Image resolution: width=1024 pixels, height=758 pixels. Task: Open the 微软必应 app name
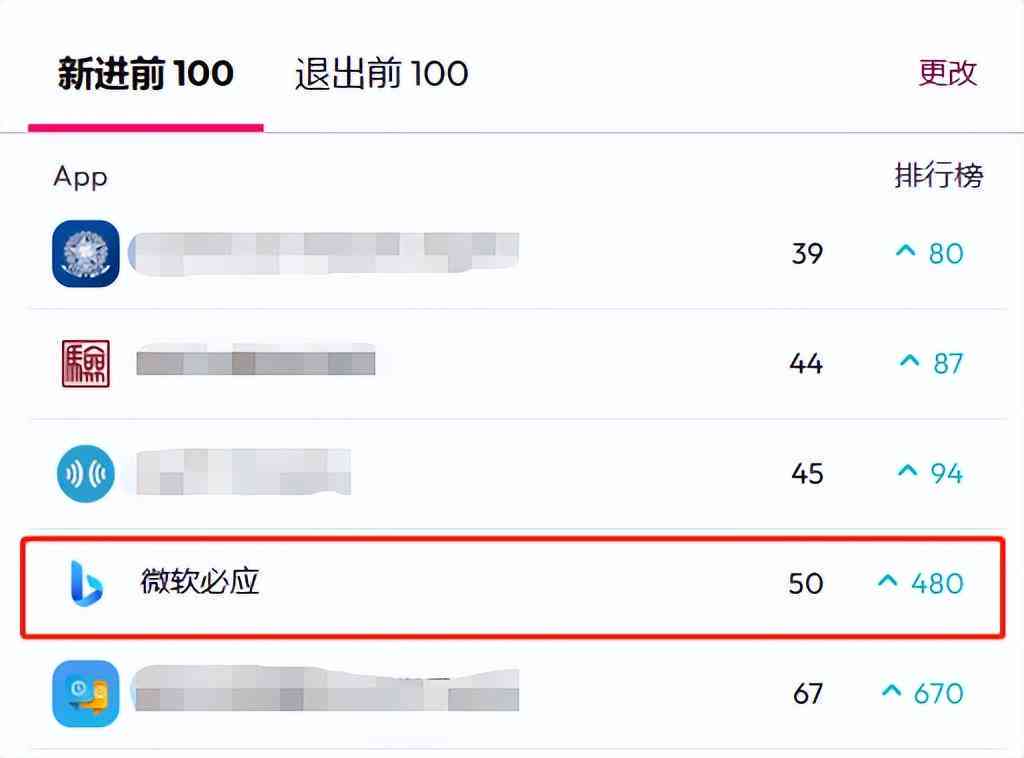200,582
